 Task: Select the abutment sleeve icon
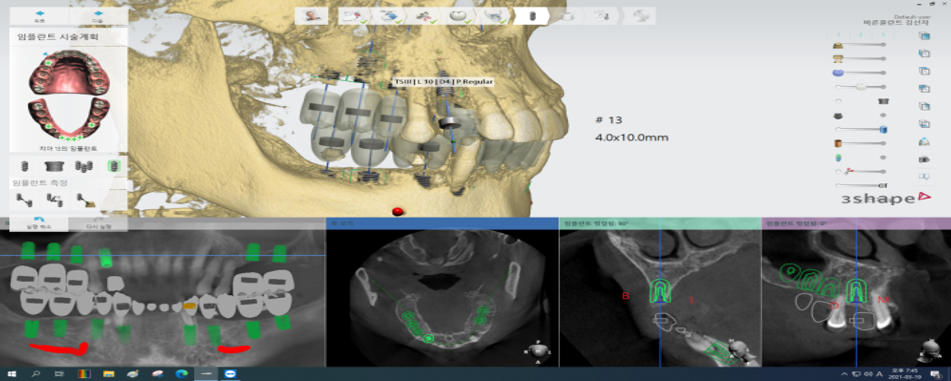click(55, 166)
